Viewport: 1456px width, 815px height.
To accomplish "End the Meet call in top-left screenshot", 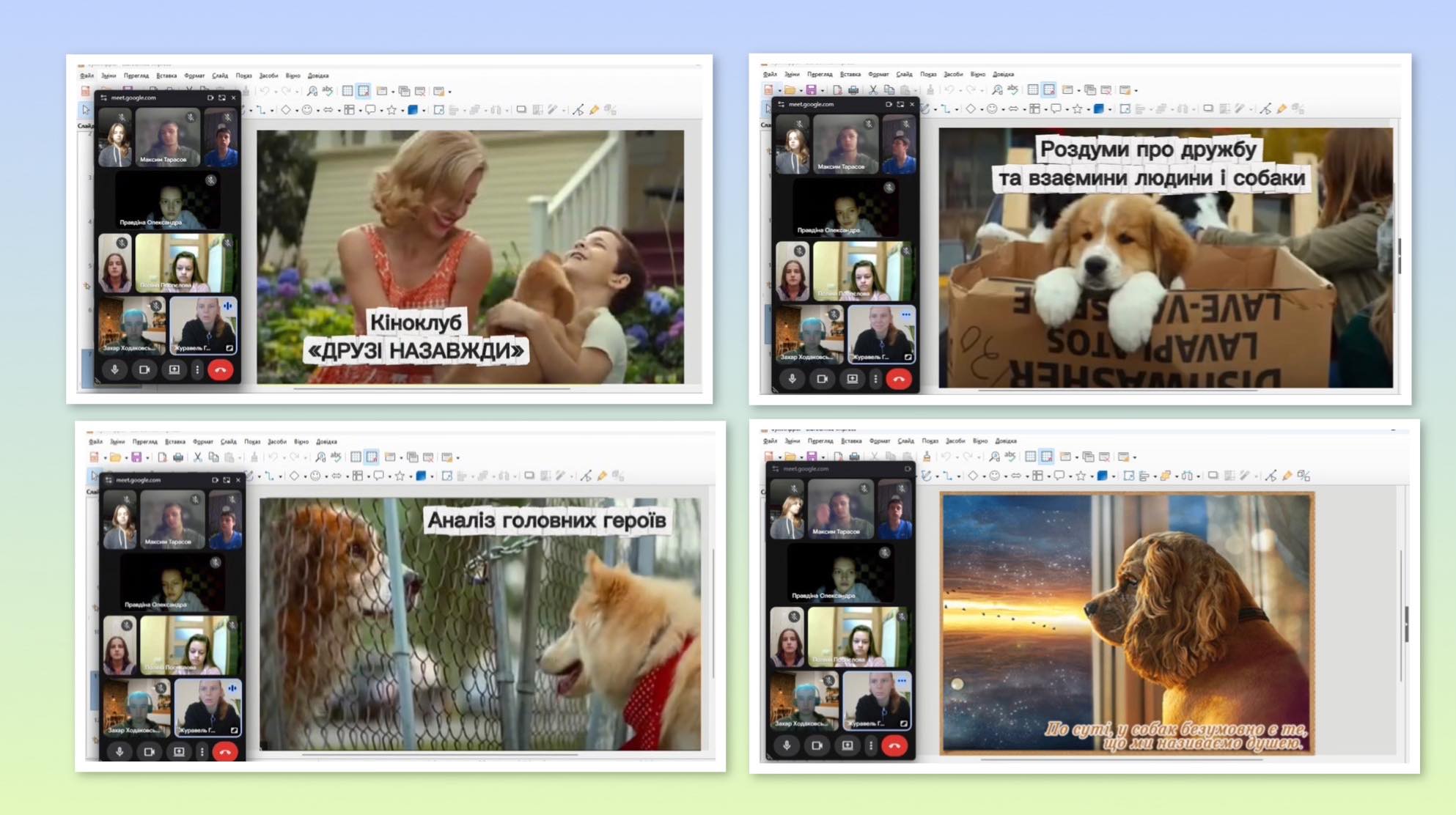I will 220,370.
